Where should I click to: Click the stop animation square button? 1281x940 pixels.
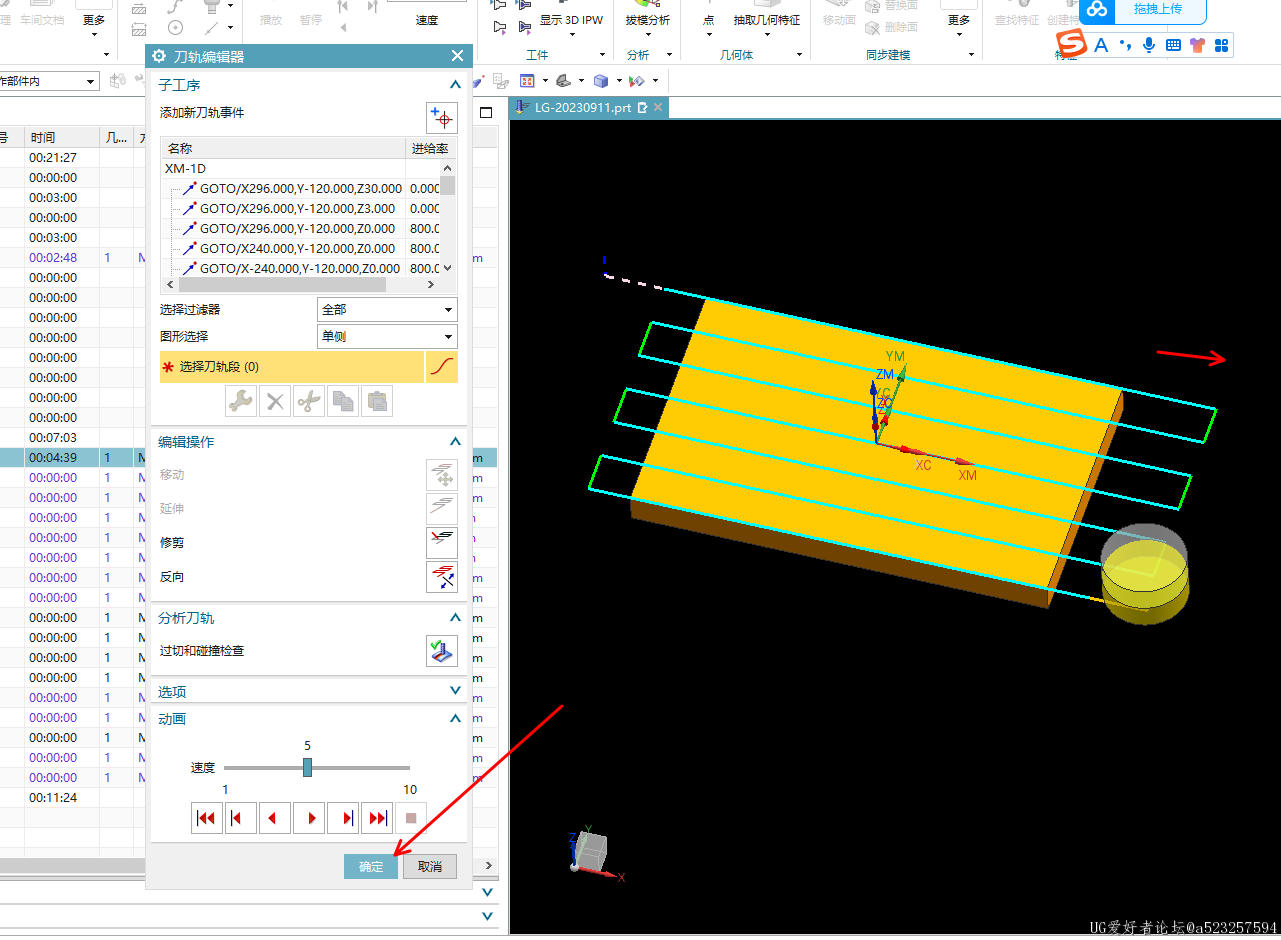click(x=411, y=818)
